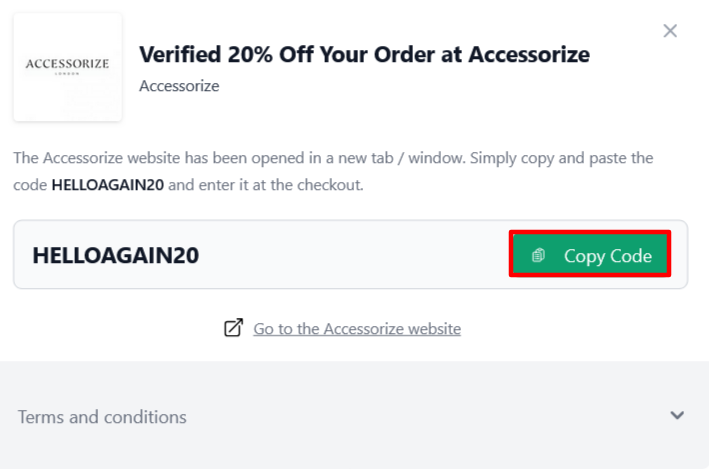Click empty space inside the coupon code box
This screenshot has height=469, width=709.
350,255
